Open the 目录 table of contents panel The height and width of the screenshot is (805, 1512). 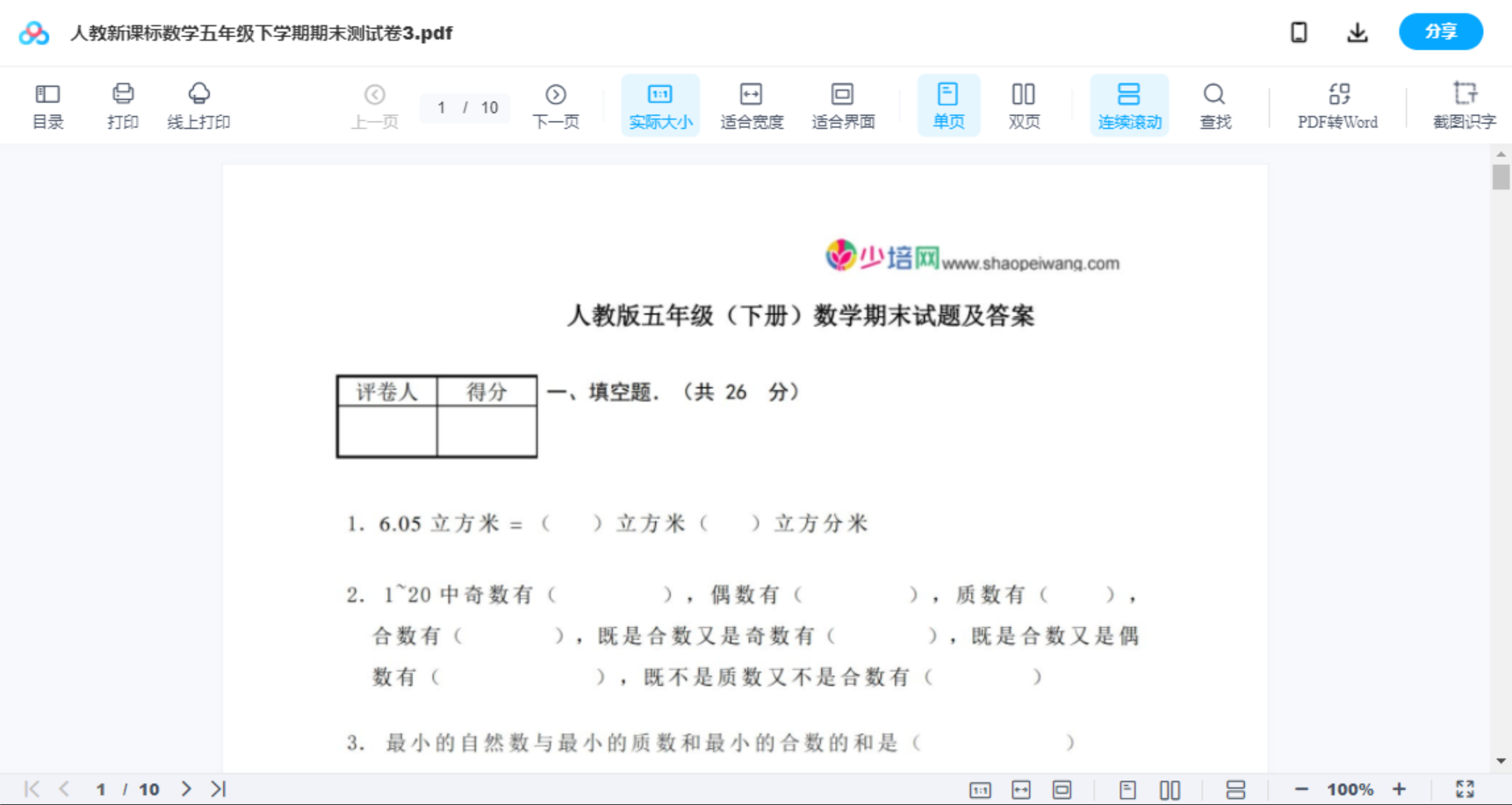pyautogui.click(x=47, y=104)
